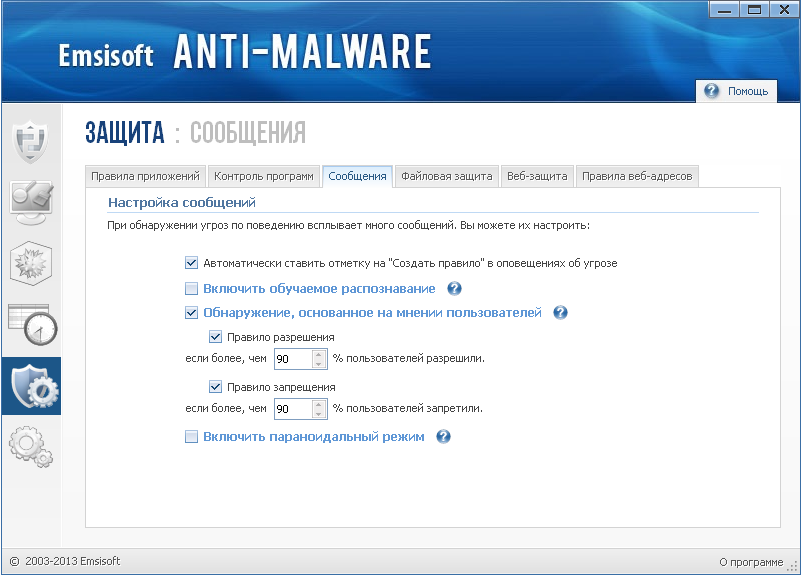Click the Настройка сообщений heading
This screenshot has height=575, width=801.
[182, 203]
